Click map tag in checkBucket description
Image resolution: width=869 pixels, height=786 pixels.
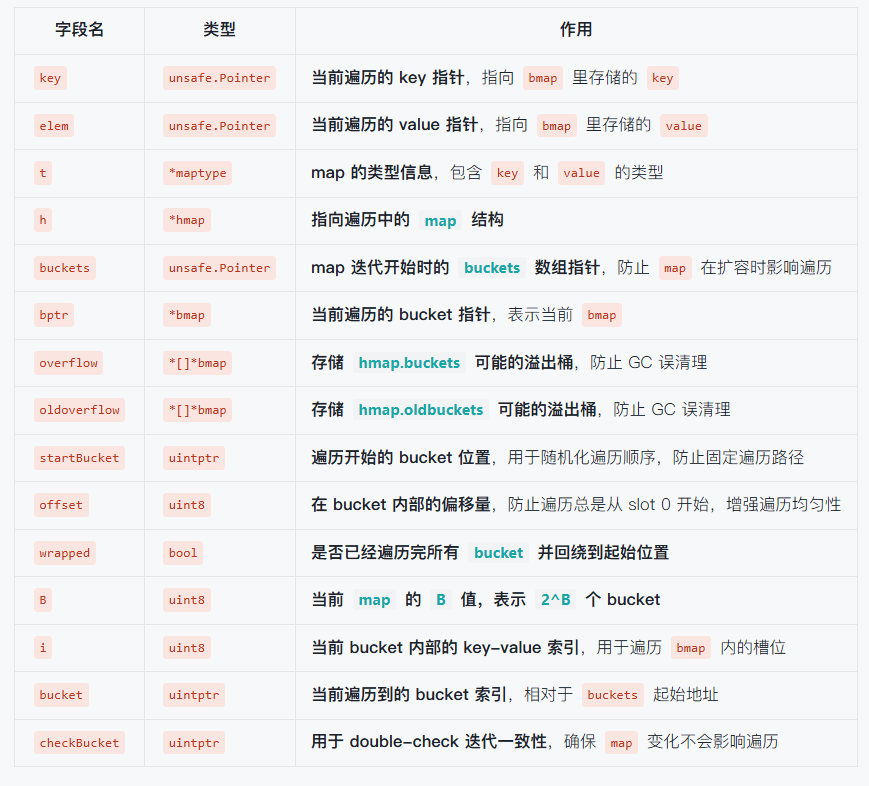[621, 743]
